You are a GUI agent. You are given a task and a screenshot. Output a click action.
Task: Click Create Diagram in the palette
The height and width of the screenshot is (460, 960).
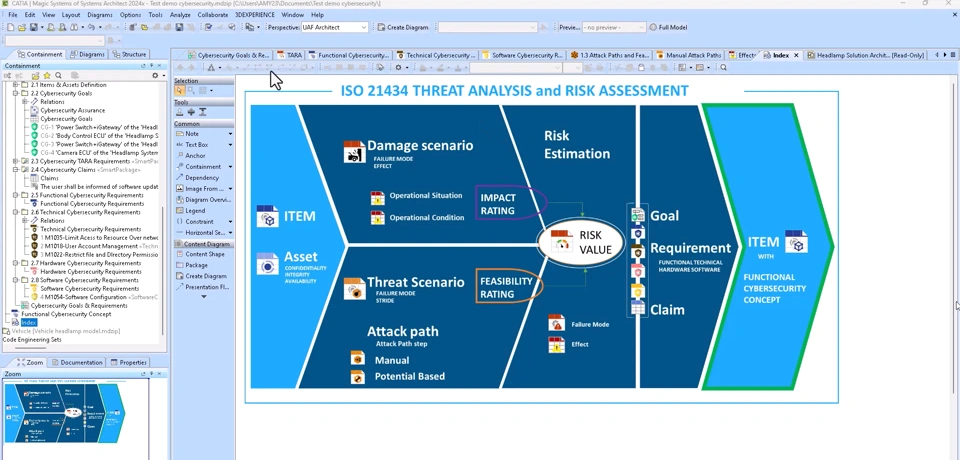(203, 276)
